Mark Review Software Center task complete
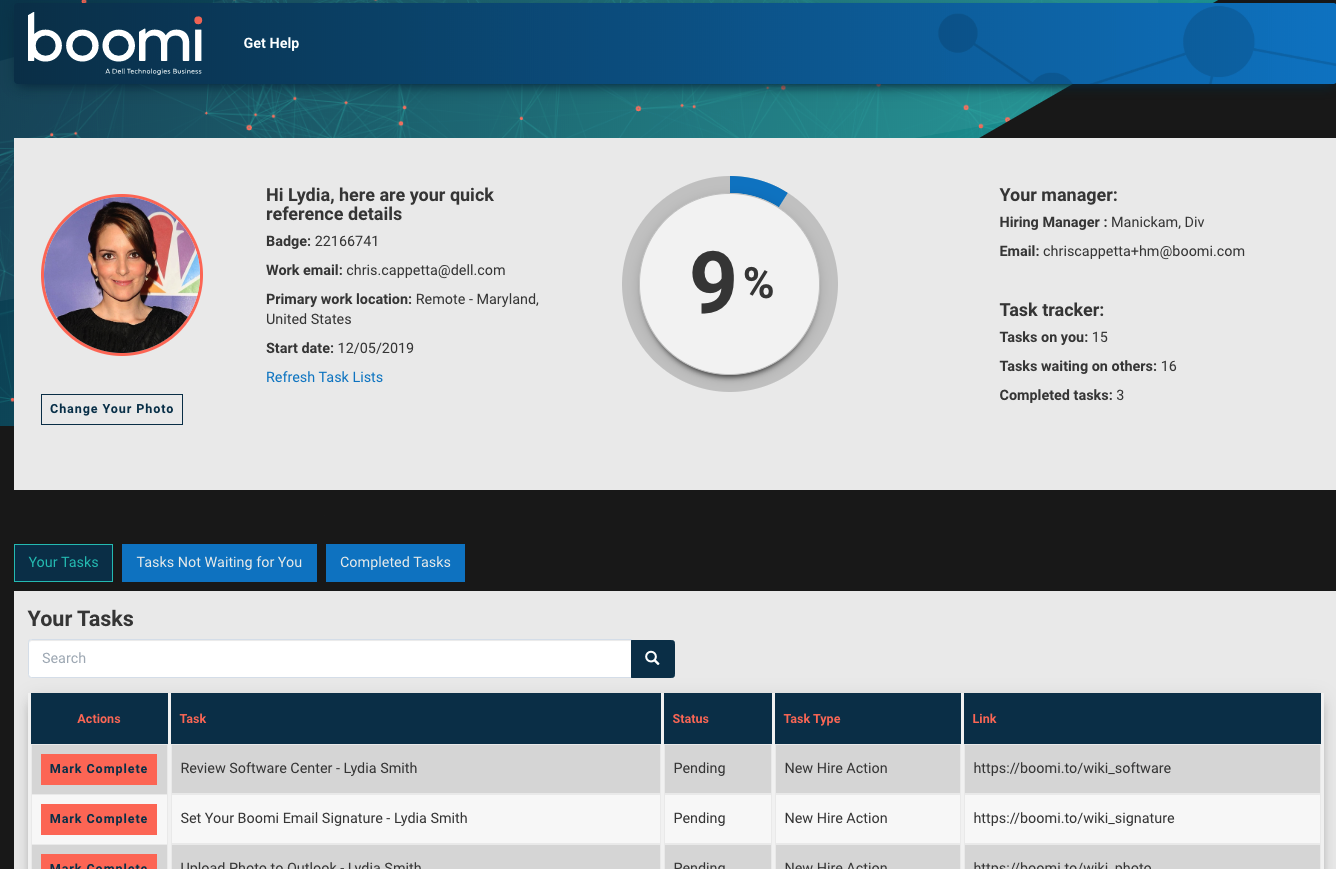 98,769
